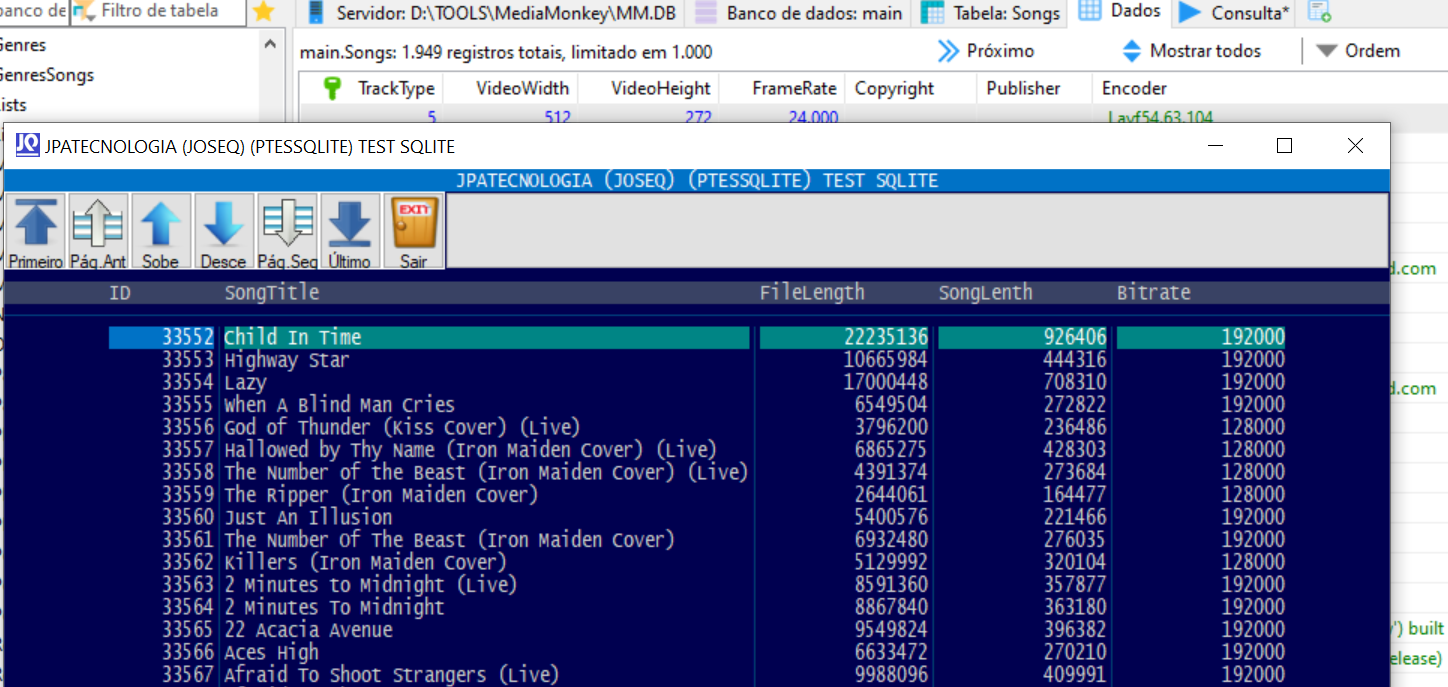Select the Highway Star song row
Screen dimensions: 1448x687
(286, 360)
